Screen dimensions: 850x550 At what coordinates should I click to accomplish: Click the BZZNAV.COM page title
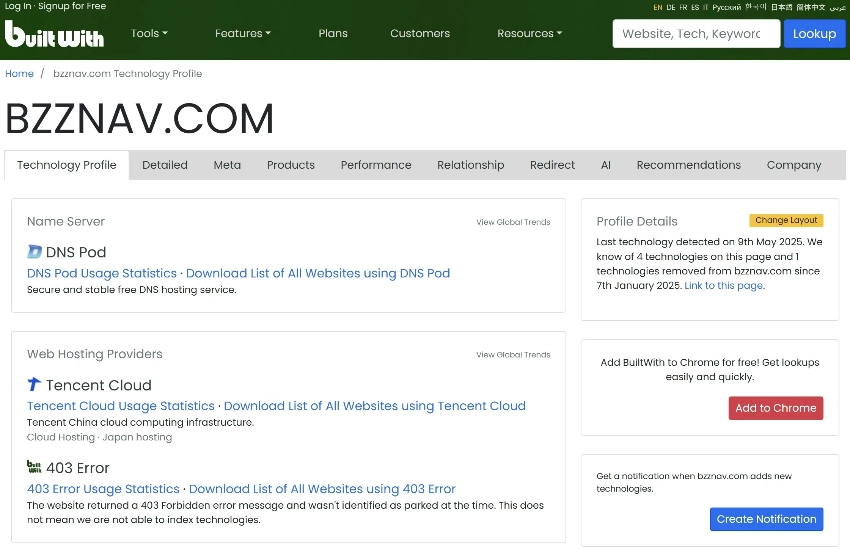pyautogui.click(x=140, y=118)
